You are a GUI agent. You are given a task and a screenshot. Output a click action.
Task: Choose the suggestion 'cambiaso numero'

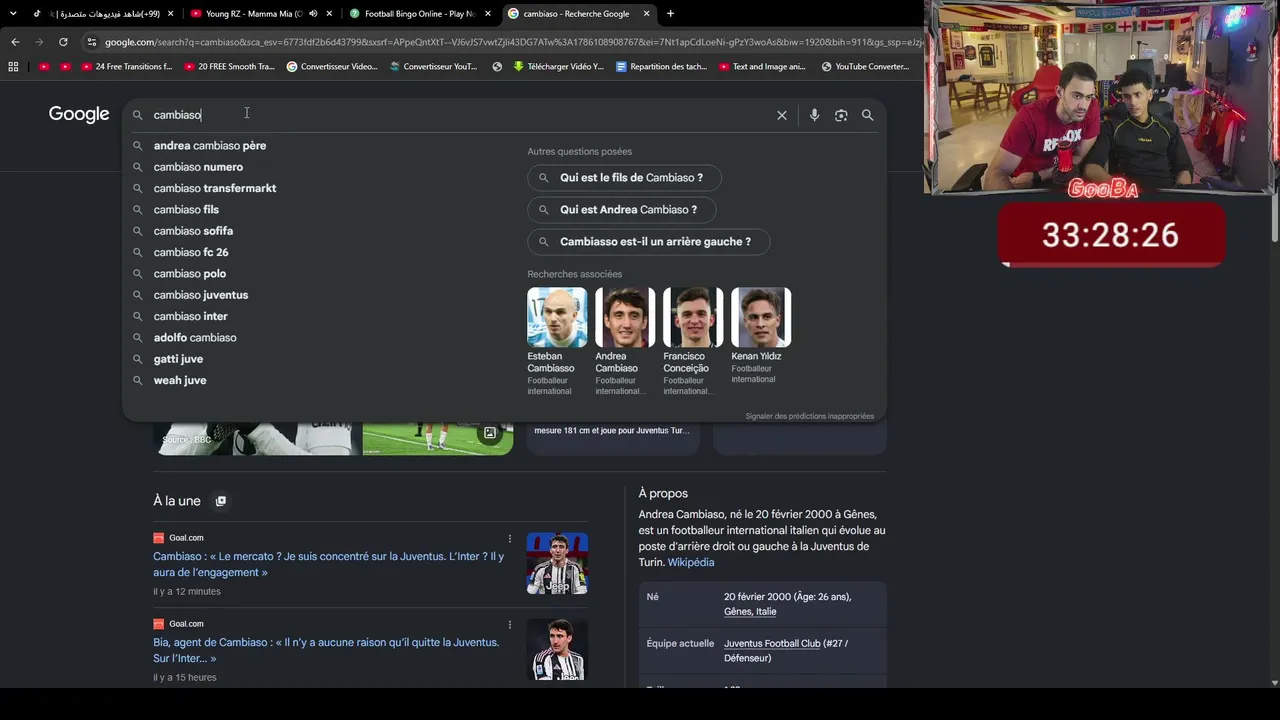coord(198,167)
